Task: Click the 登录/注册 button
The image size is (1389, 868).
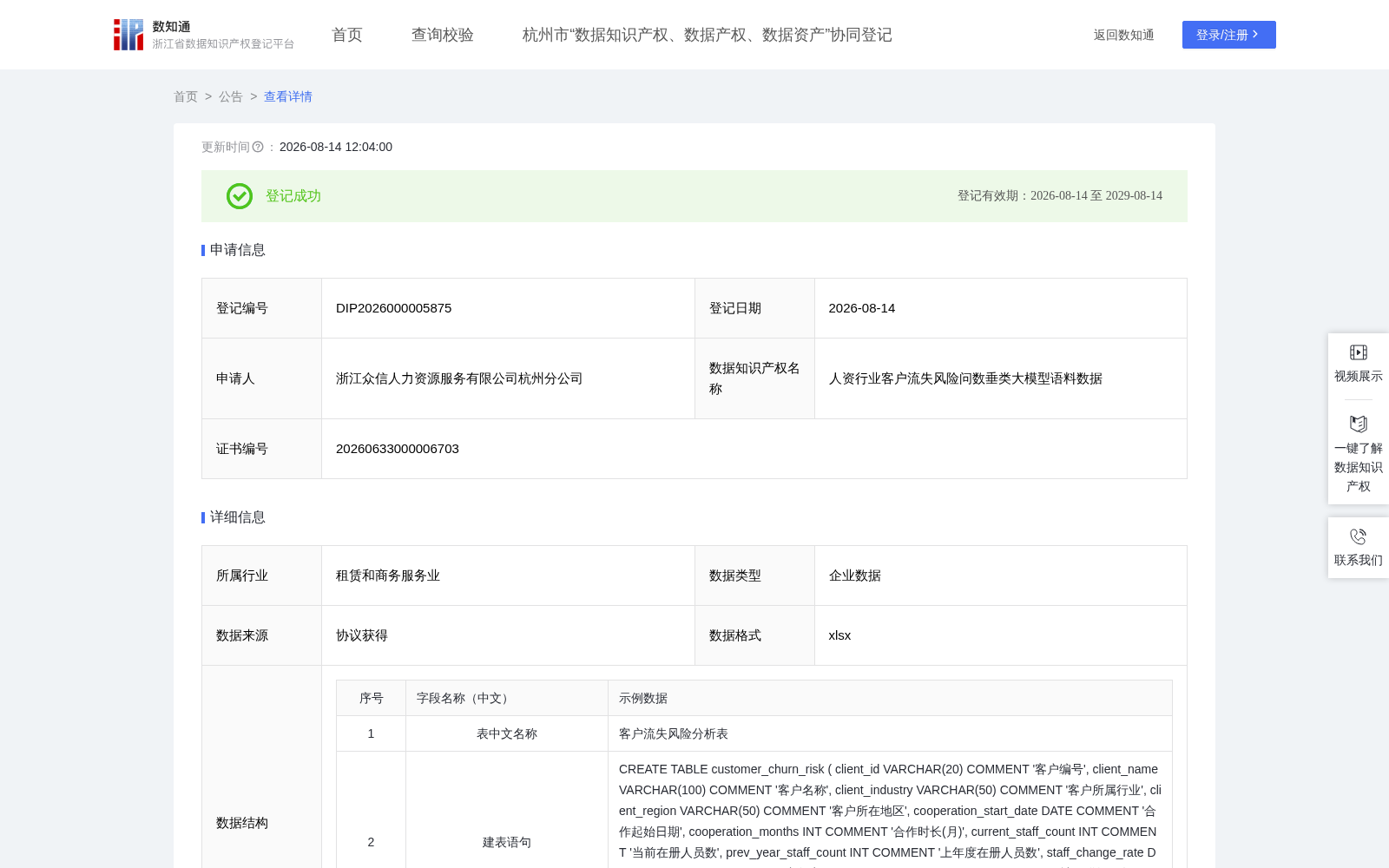Action: tap(1229, 35)
